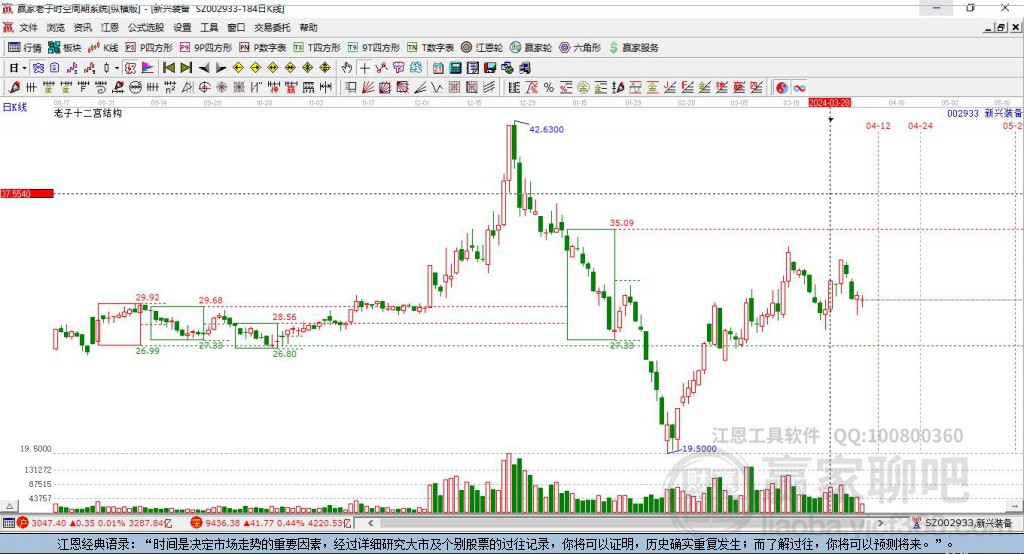The width and height of the screenshot is (1024, 554).
Task: Click the percent sign tool
Action: click(549, 87)
